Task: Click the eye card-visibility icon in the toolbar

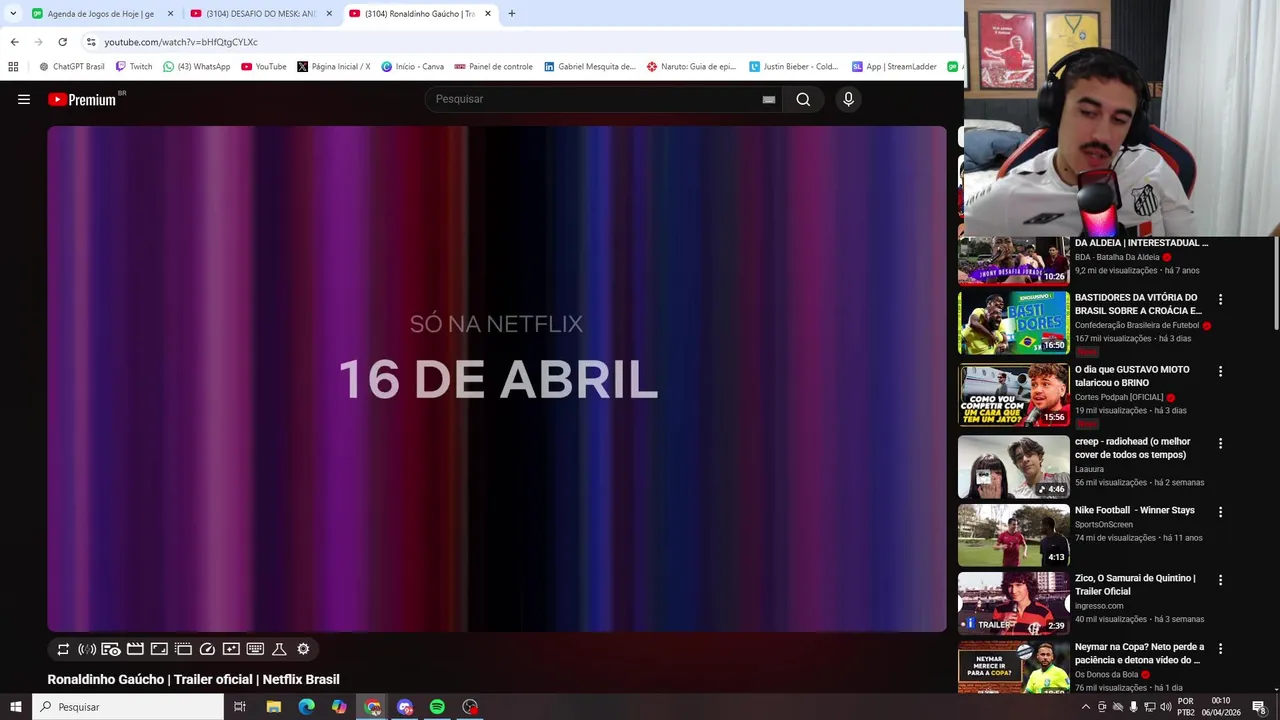Action: tap(111, 649)
